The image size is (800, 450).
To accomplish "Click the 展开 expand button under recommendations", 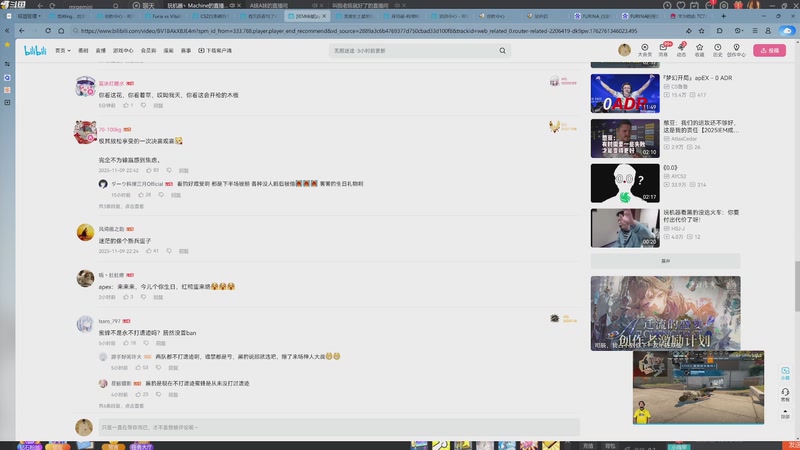I will 665,261.
